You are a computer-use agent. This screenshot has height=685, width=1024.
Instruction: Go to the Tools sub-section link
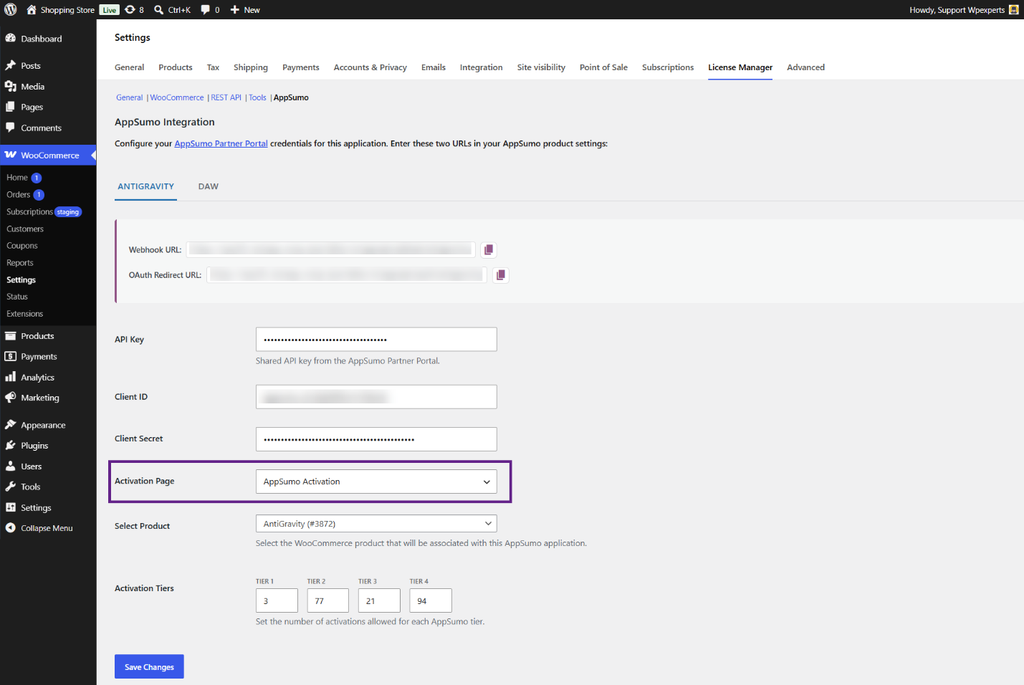(257, 97)
